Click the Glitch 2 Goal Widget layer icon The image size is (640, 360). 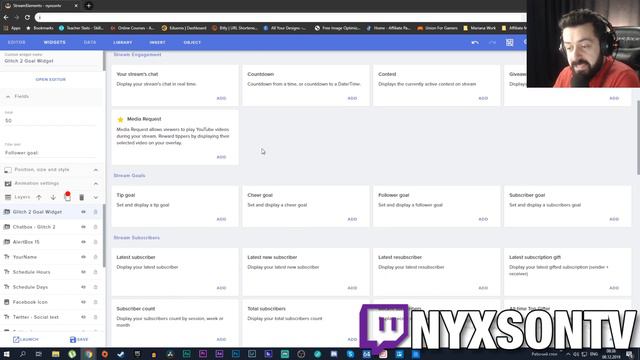click(7, 212)
